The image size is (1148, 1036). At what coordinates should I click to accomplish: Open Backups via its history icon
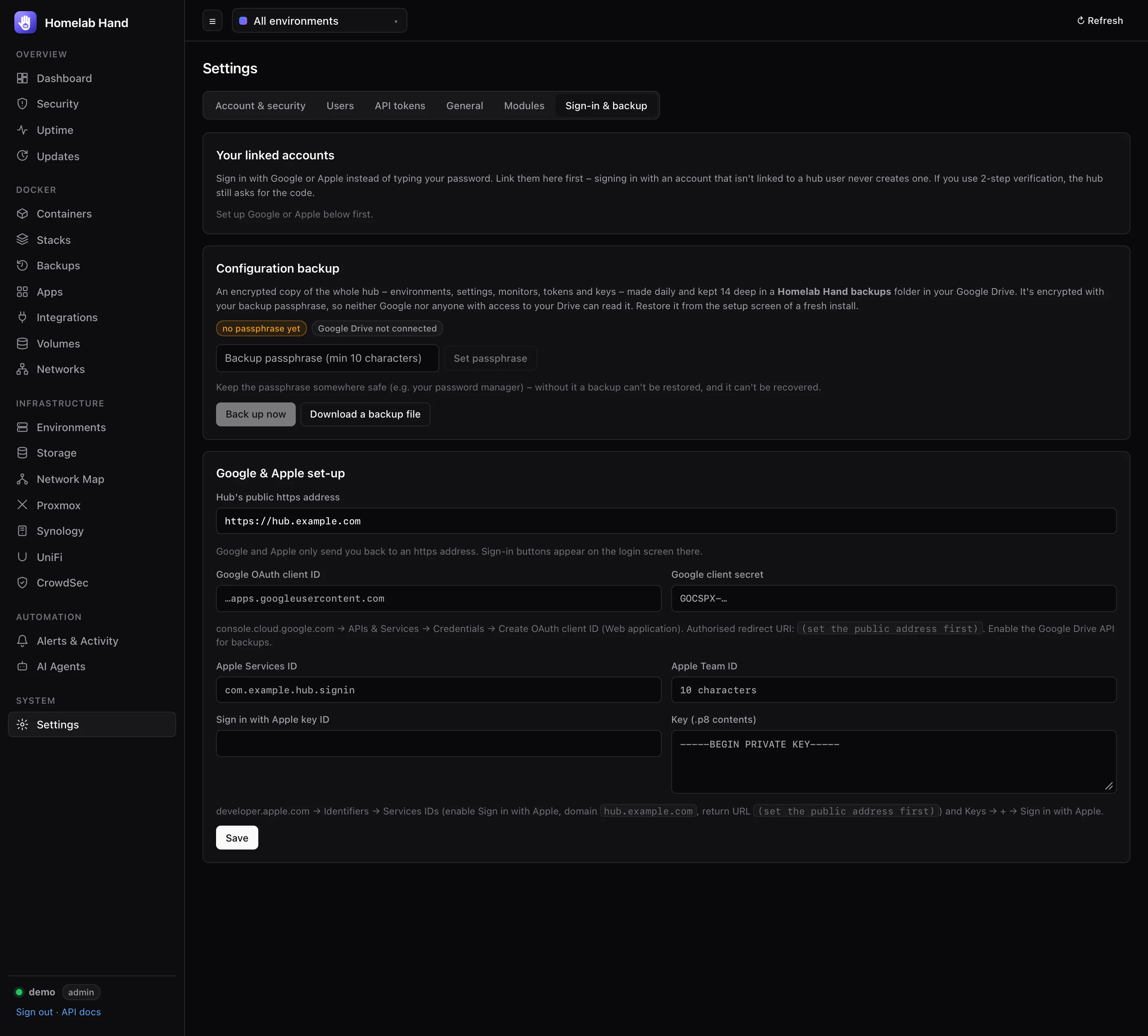pos(22,265)
